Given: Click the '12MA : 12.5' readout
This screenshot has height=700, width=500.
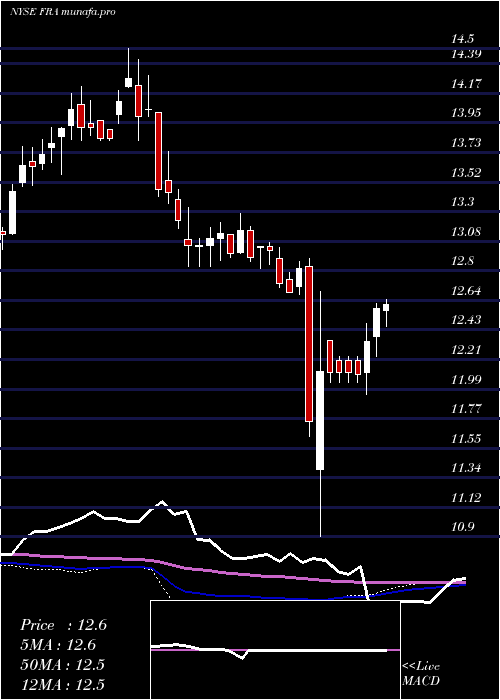Looking at the screenshot, I should tap(62, 684).
